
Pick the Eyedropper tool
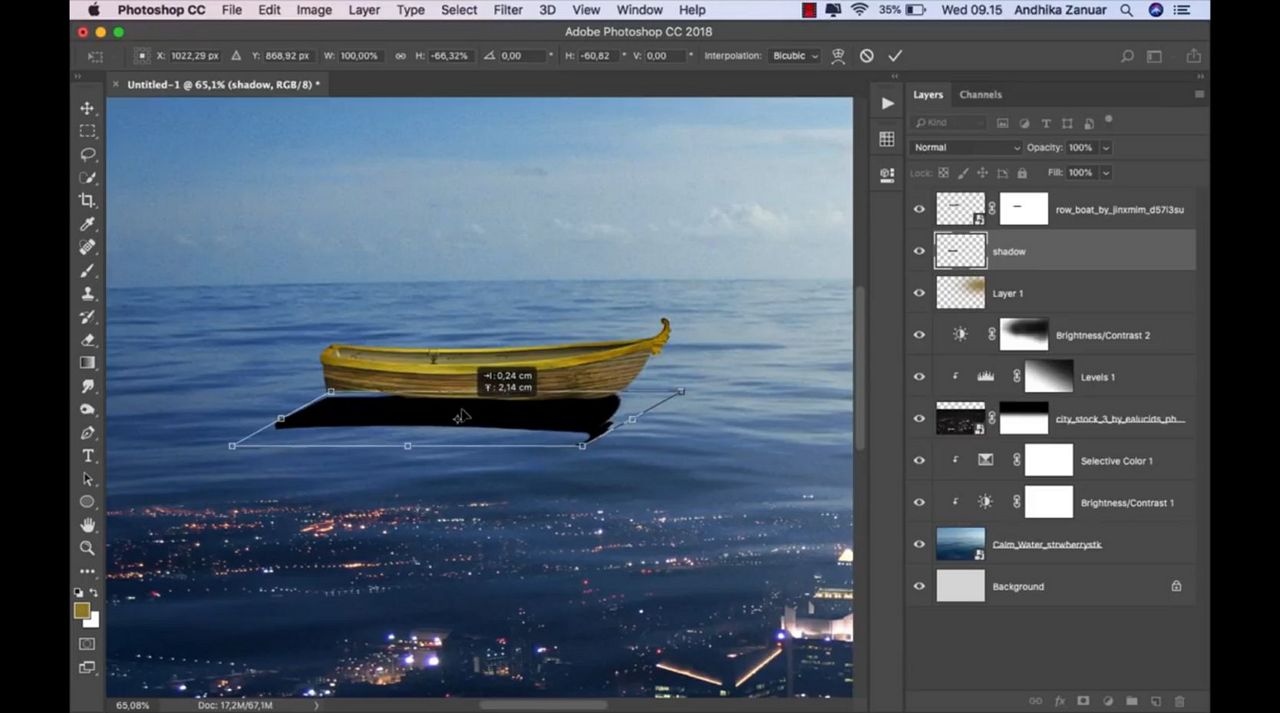pyautogui.click(x=88, y=224)
